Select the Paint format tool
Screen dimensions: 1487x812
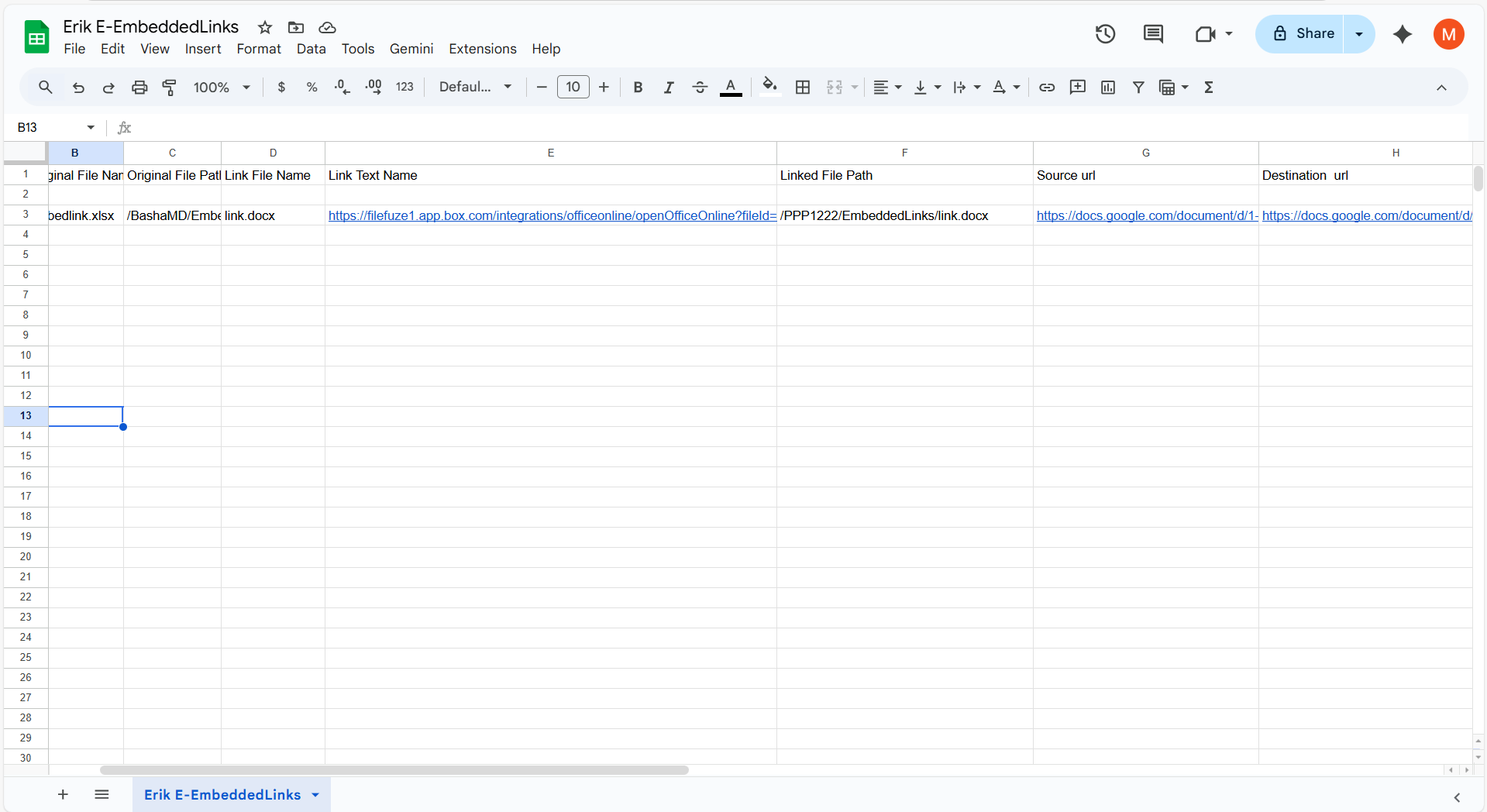169,87
